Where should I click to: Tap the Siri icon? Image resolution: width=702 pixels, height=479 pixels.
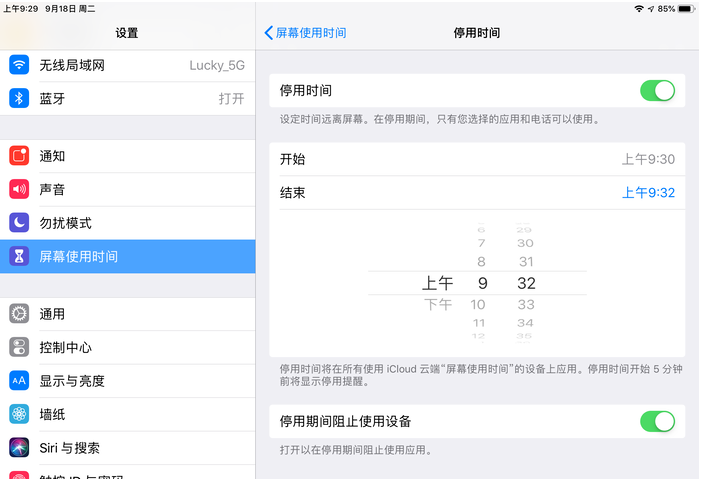click(x=19, y=447)
